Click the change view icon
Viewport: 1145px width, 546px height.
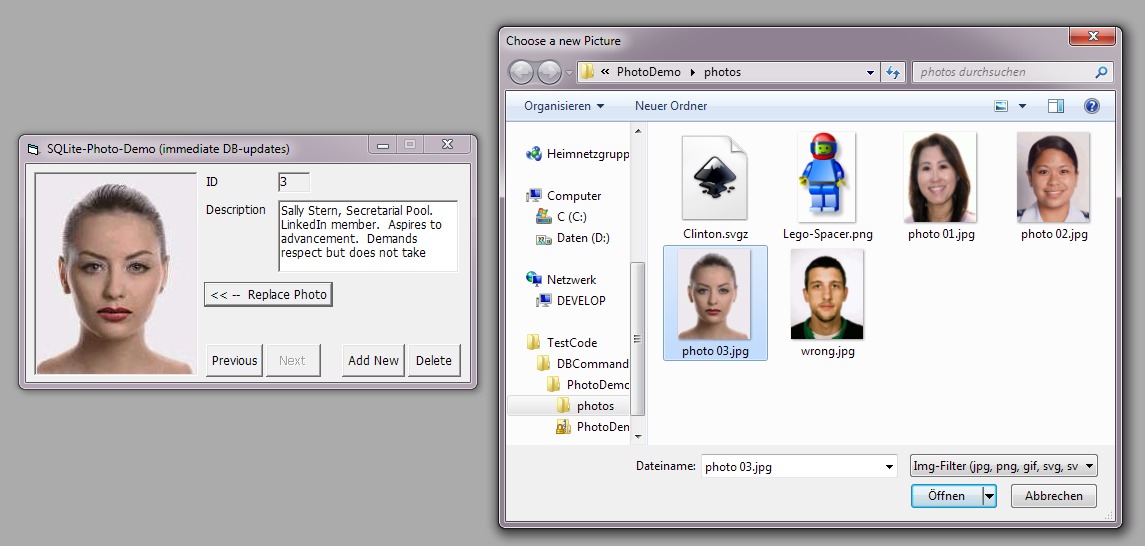tap(1002, 106)
